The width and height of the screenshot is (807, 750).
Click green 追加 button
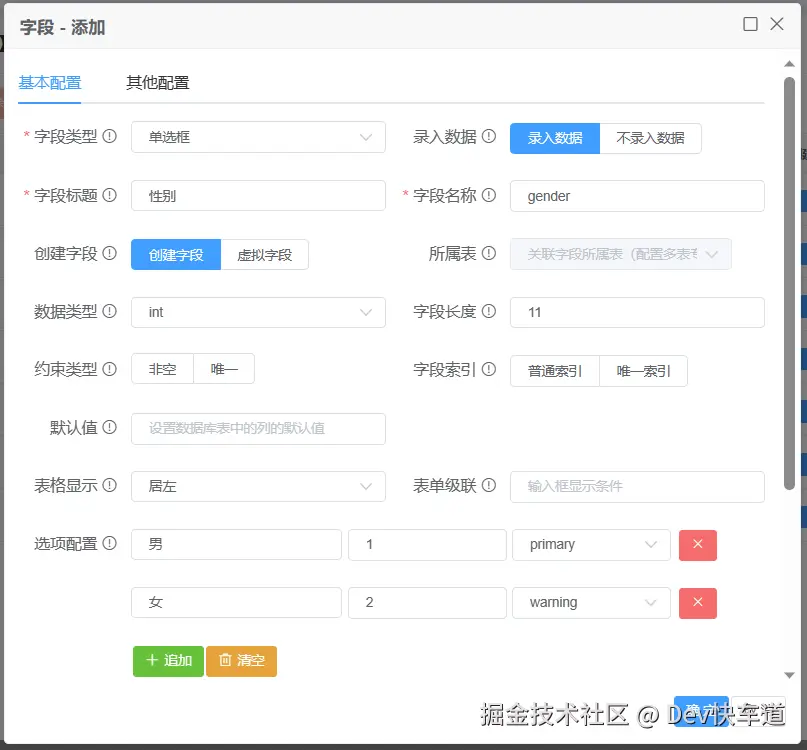tap(168, 661)
